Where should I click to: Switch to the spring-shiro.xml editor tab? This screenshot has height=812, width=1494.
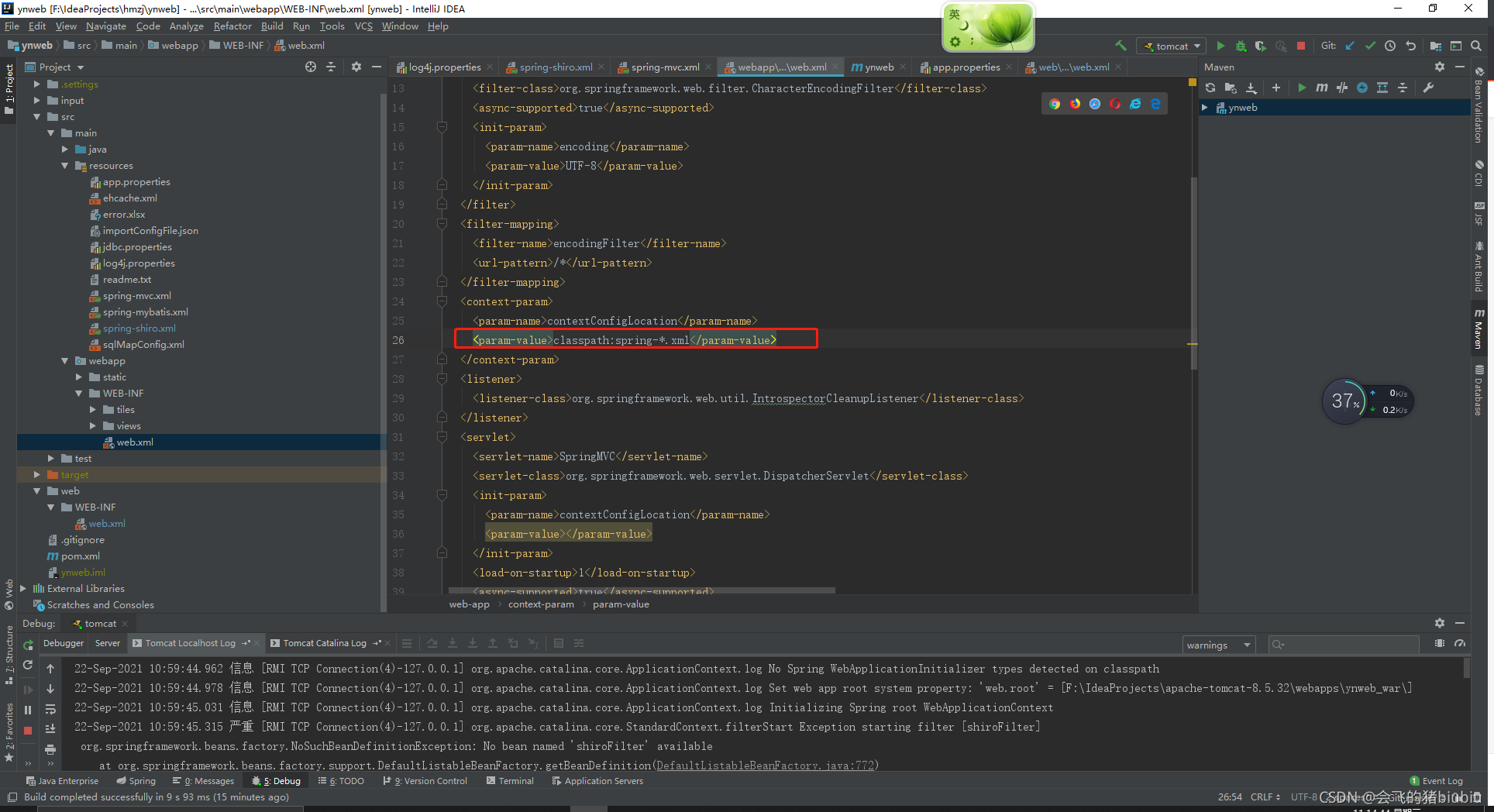pos(556,67)
